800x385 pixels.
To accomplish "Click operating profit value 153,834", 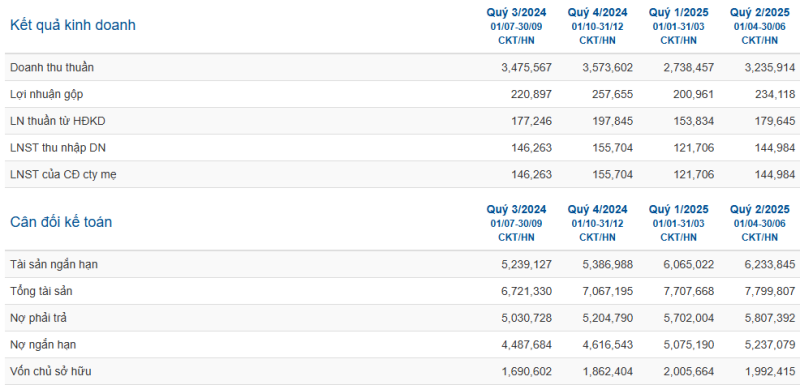I will coord(693,121).
